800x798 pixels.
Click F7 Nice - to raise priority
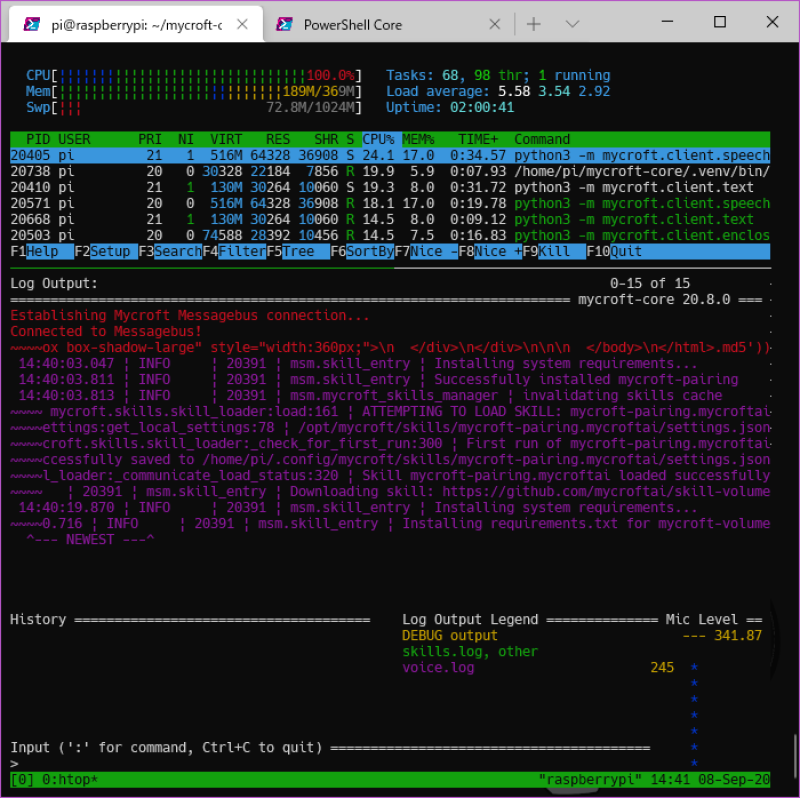pos(426,252)
